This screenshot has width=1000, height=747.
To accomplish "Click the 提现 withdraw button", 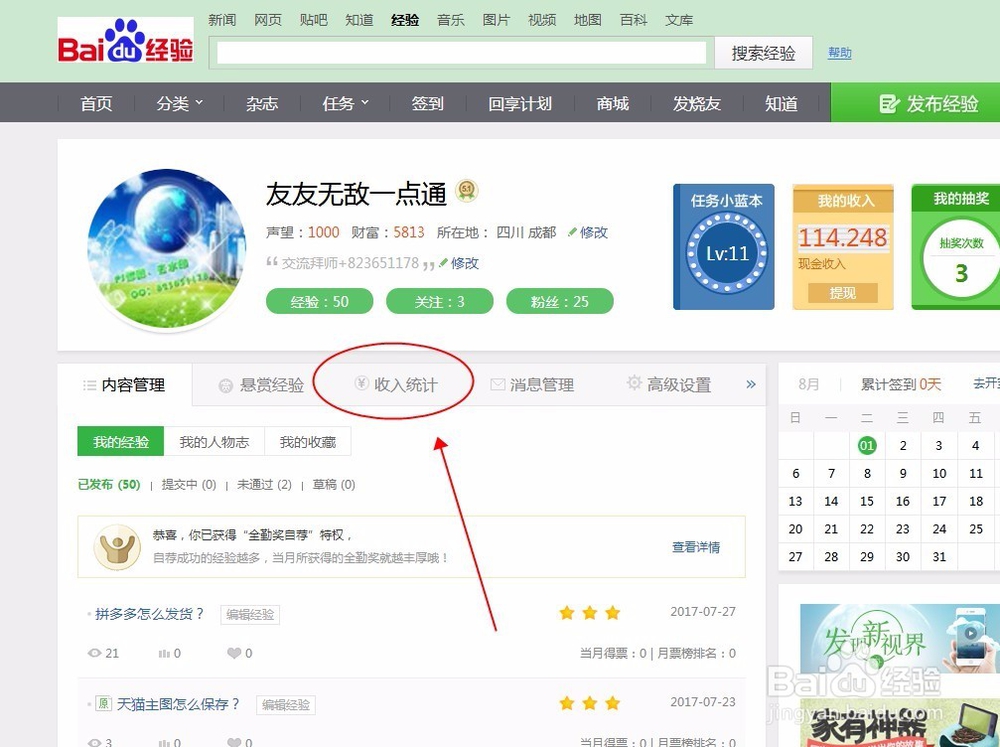I will click(843, 293).
